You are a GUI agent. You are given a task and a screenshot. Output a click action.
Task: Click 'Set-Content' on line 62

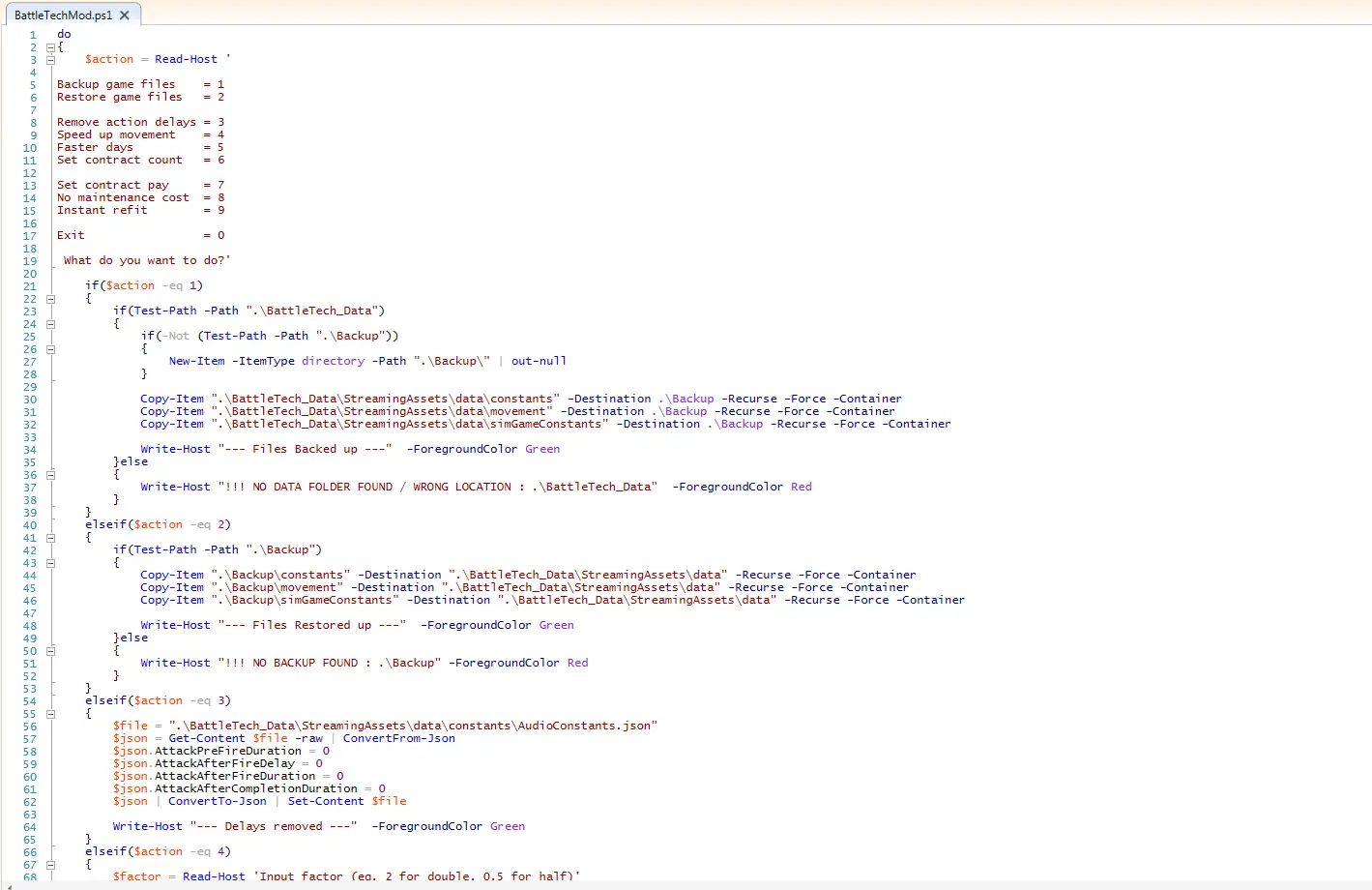pos(326,801)
